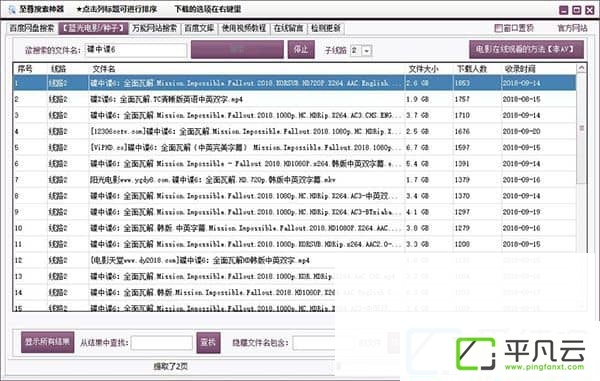Screen dimensions: 600x381
Task: Maximize the search tool window
Action: [x=577, y=10]
